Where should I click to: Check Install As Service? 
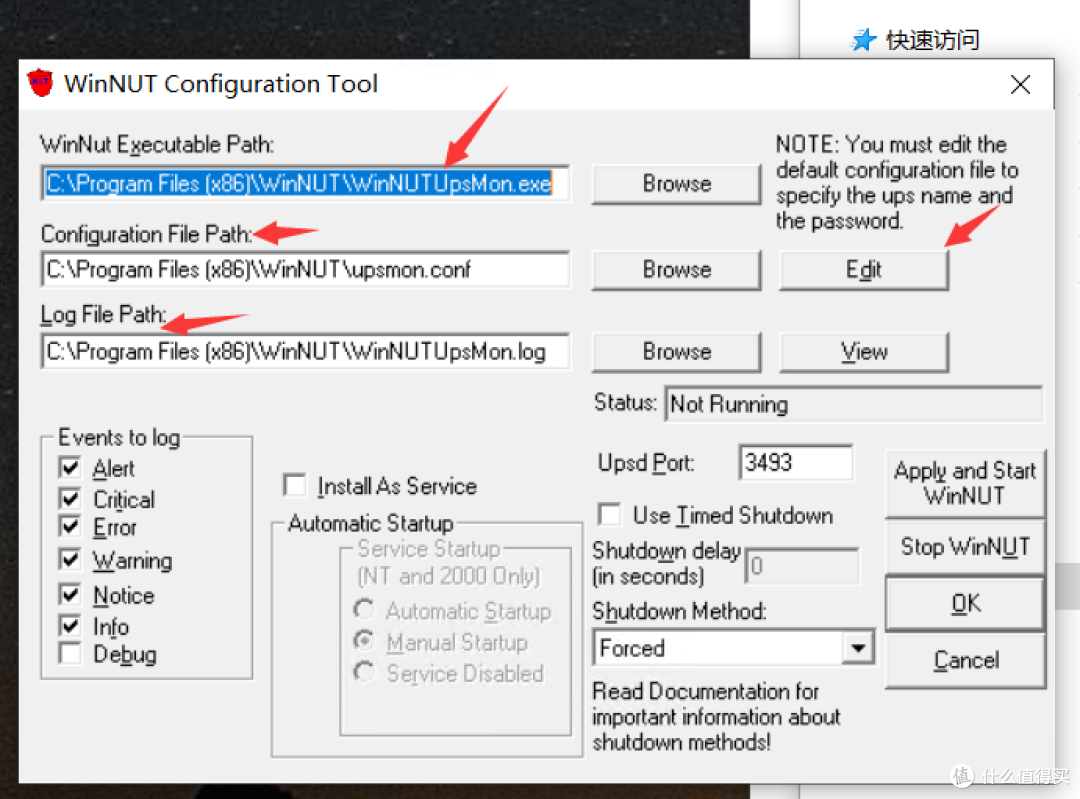(x=295, y=485)
